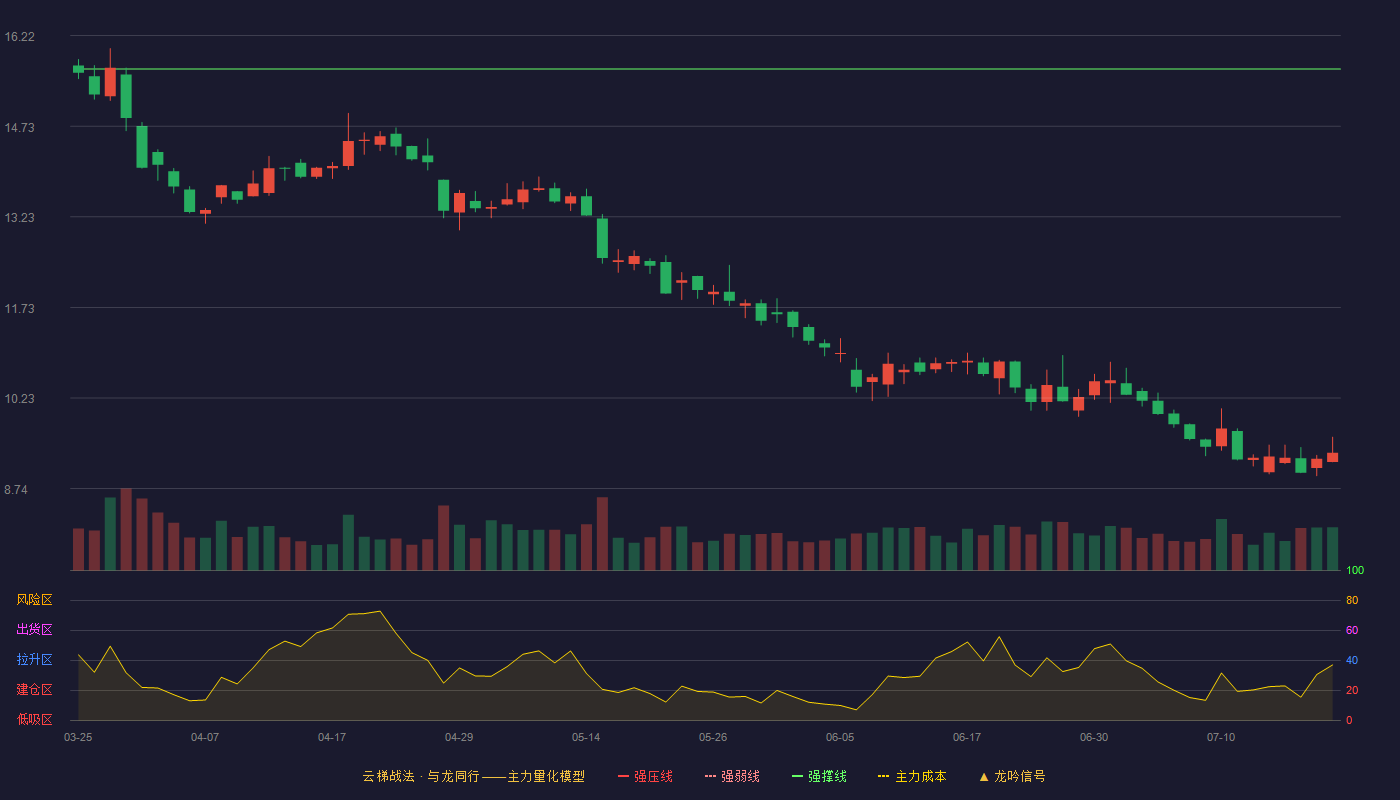Click the 风险区 zone label
Screen dimensions: 1400x800
coord(34,600)
